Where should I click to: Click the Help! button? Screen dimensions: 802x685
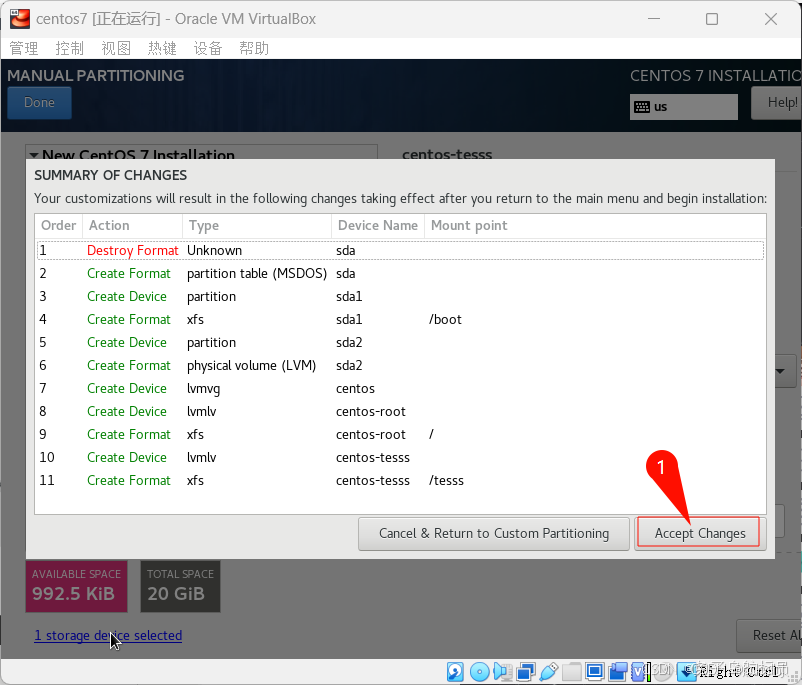point(777,102)
